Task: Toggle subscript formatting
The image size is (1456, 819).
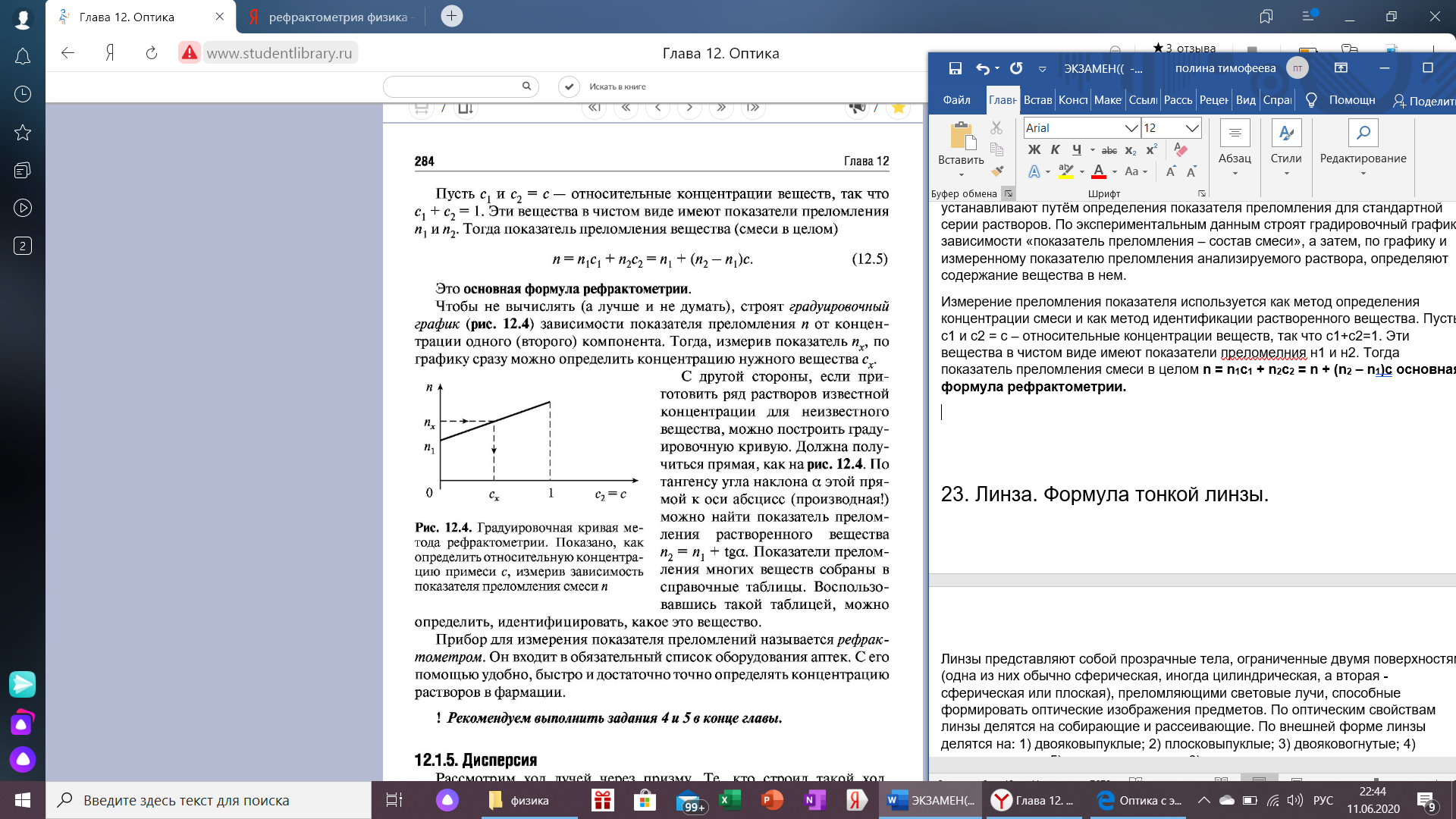Action: [x=1130, y=150]
